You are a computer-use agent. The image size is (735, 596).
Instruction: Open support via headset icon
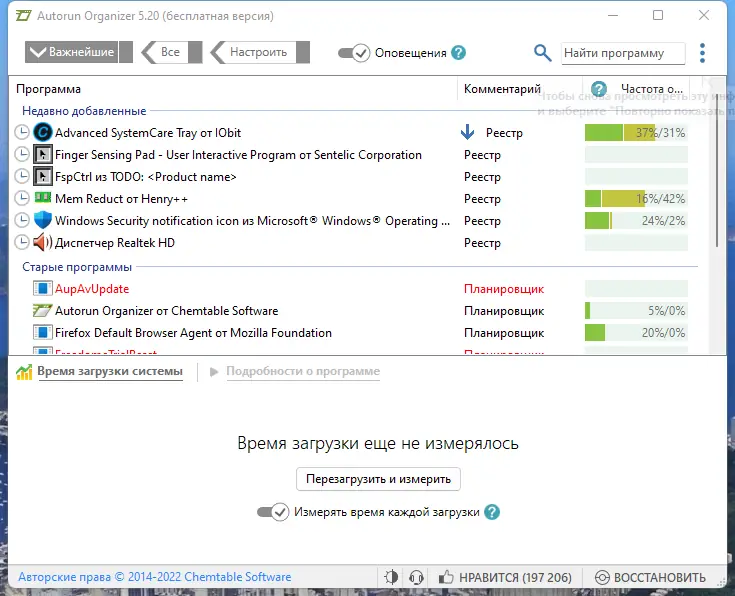[416, 577]
